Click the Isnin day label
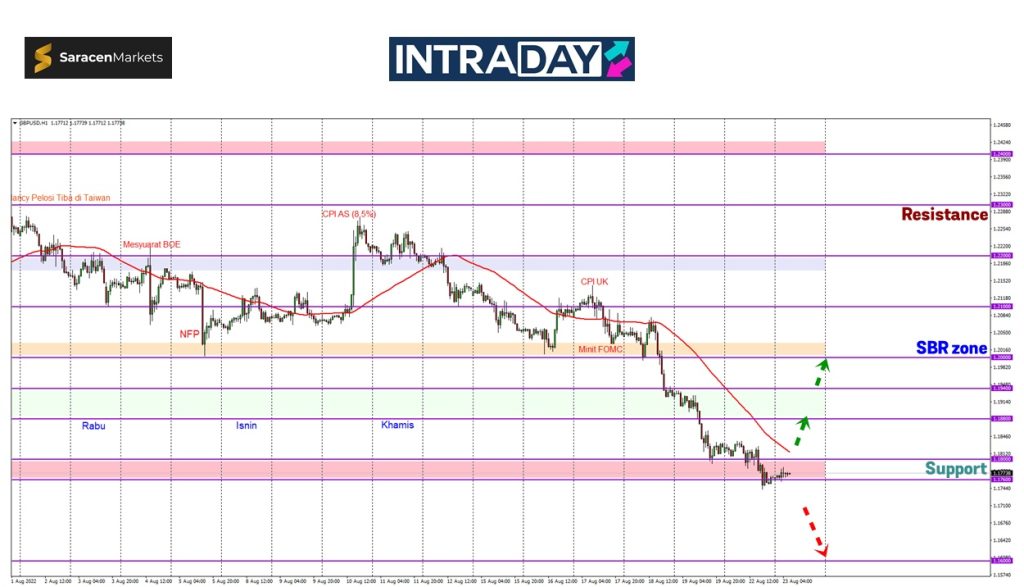This screenshot has width=1024, height=587. (x=246, y=425)
